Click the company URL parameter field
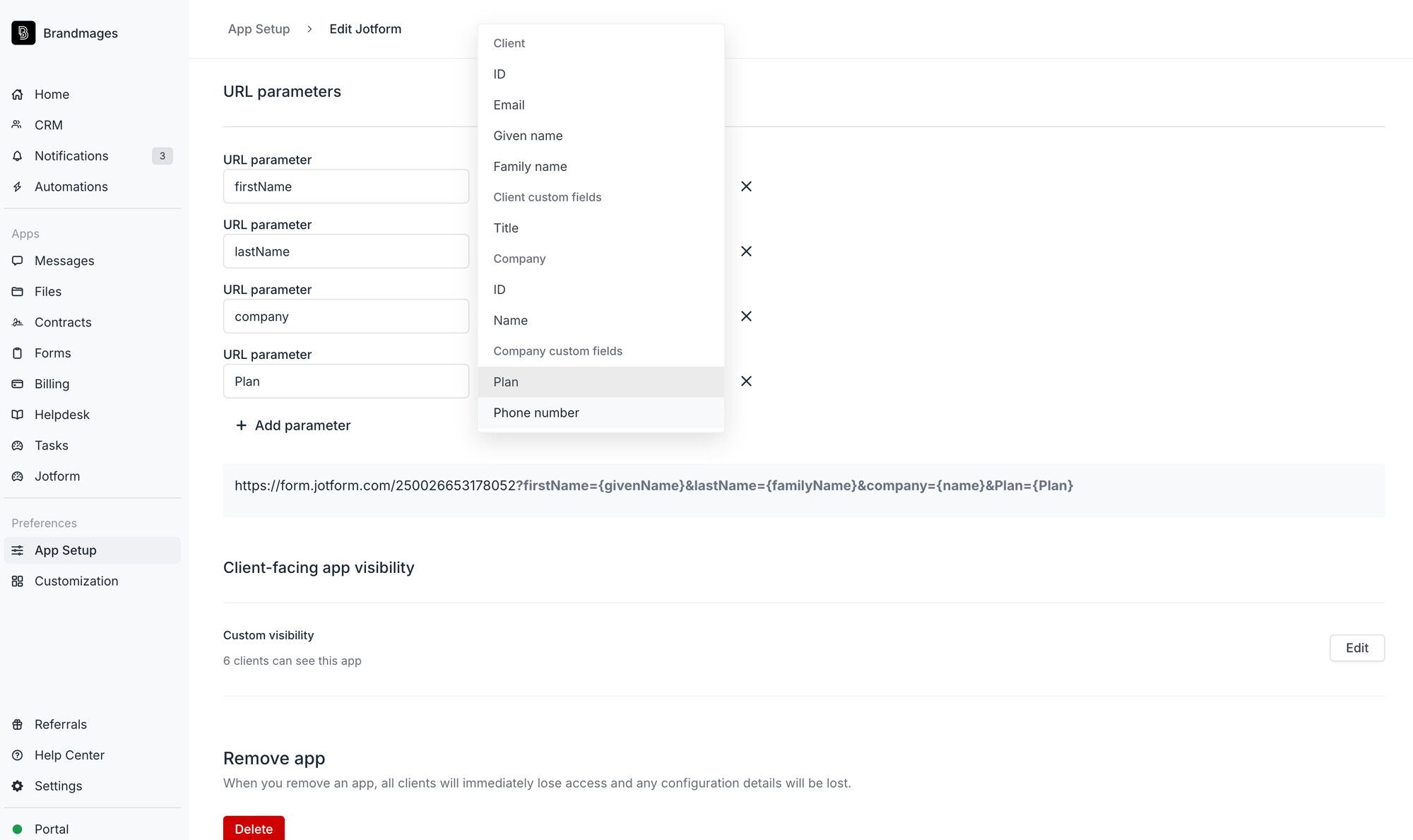This screenshot has width=1413, height=840. (x=345, y=317)
